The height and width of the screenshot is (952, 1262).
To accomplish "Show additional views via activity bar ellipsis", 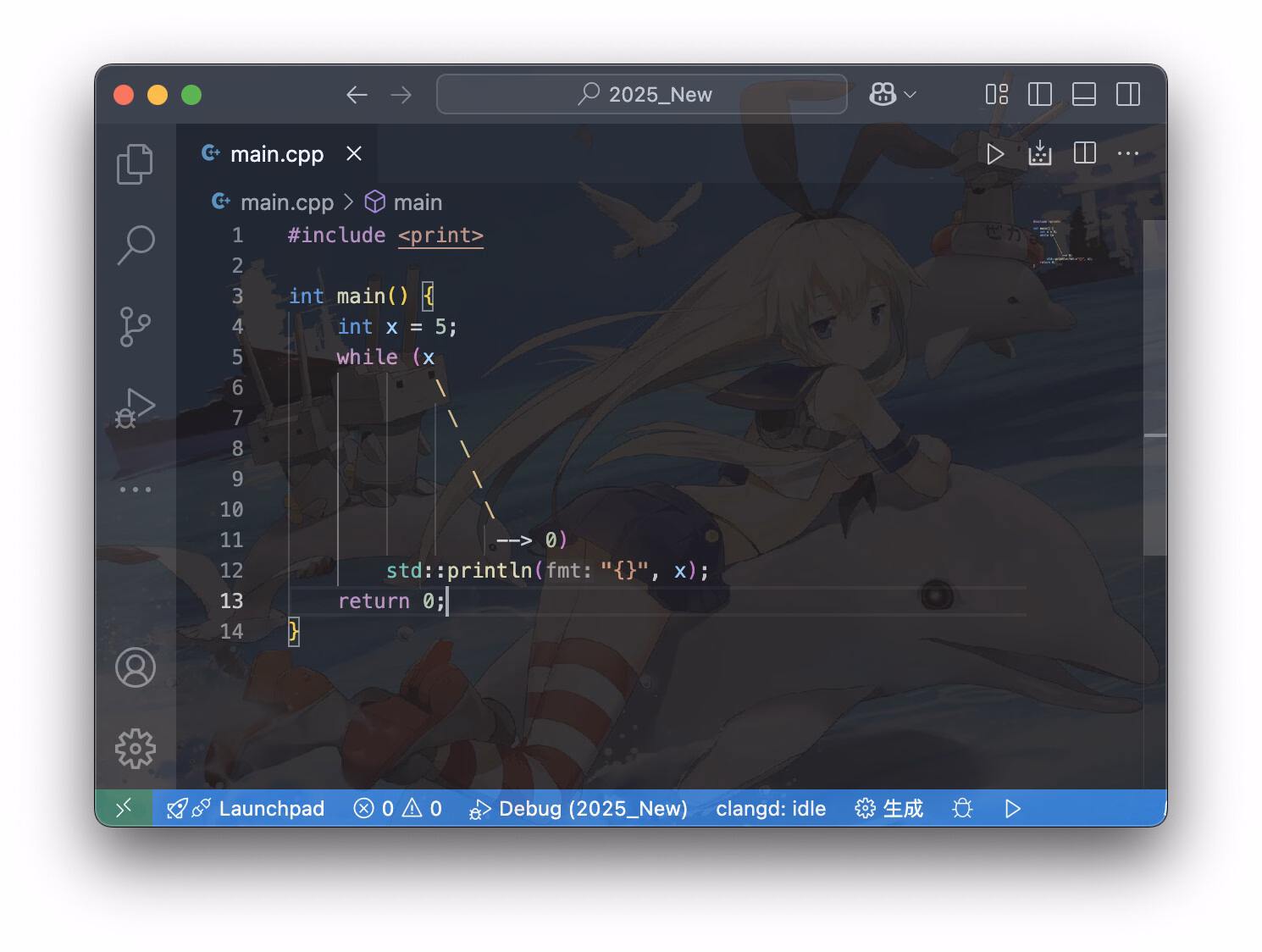I will pyautogui.click(x=136, y=490).
